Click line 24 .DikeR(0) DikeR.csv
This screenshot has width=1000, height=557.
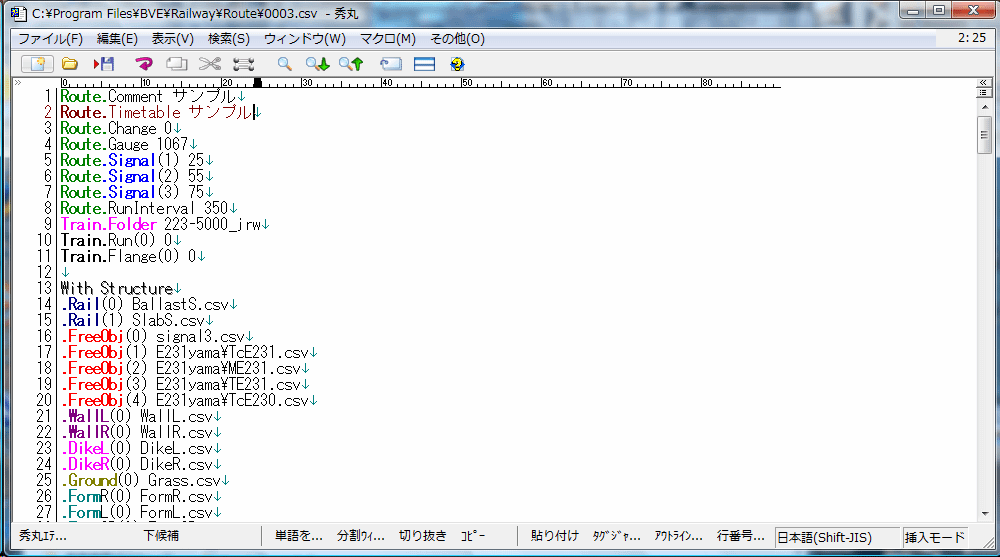136,464
